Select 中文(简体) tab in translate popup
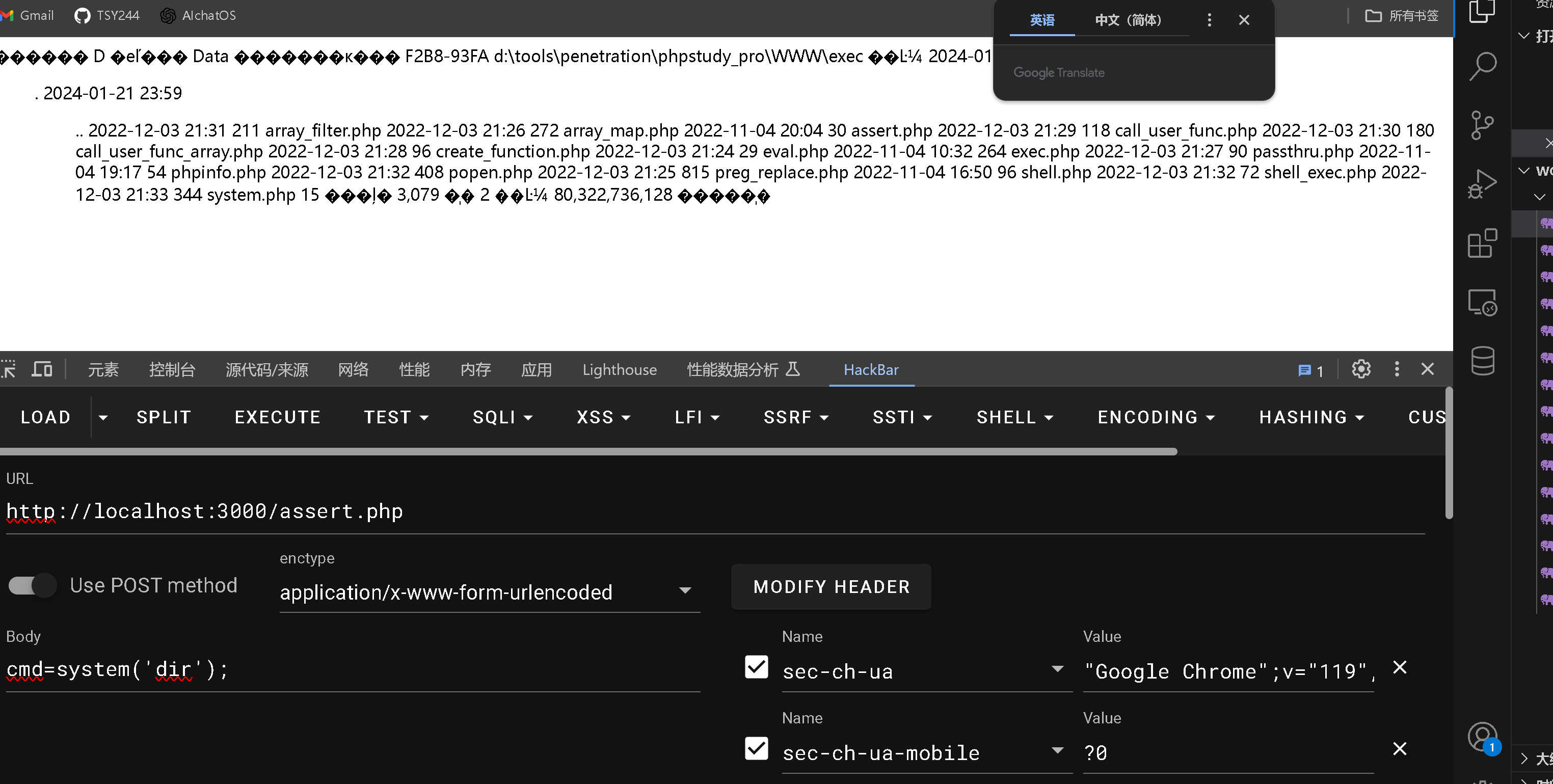The image size is (1553, 784). [x=1128, y=20]
